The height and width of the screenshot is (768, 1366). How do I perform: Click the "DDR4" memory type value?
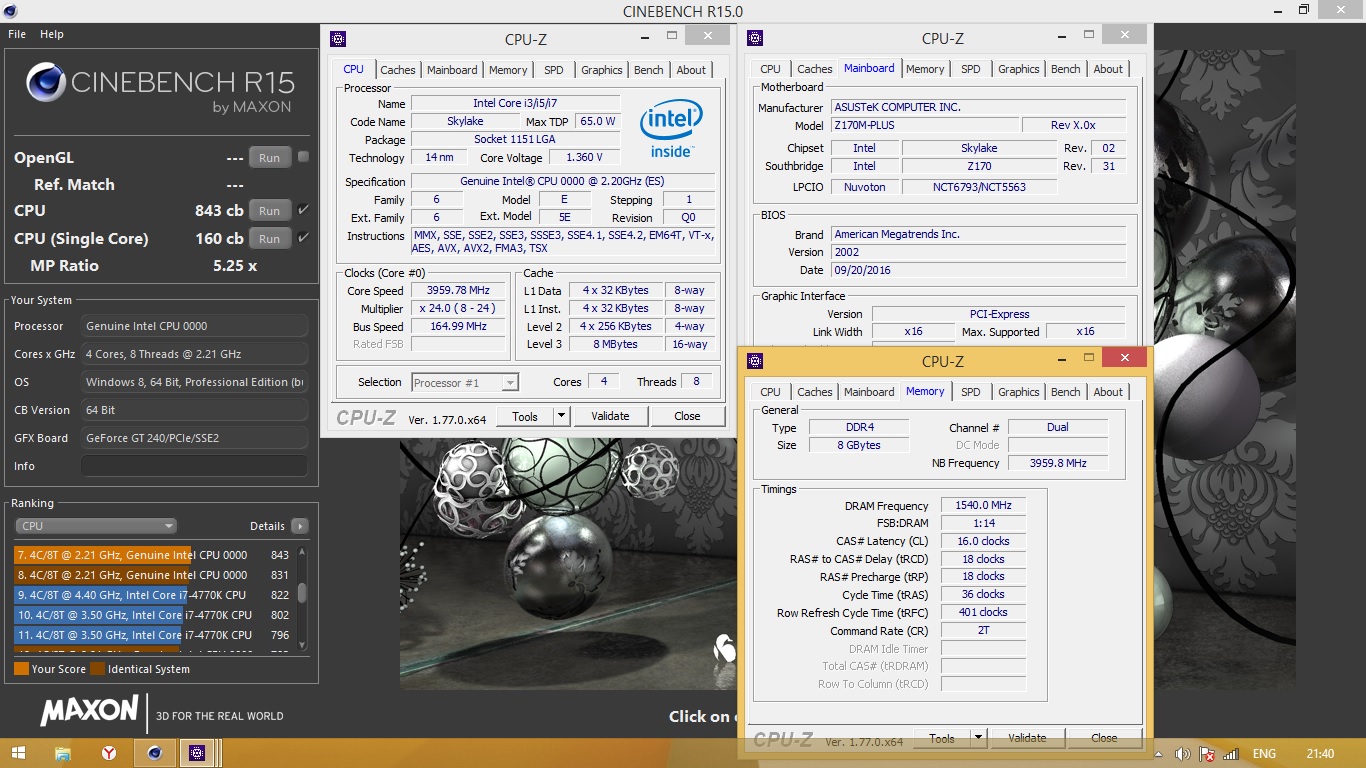pyautogui.click(x=859, y=428)
